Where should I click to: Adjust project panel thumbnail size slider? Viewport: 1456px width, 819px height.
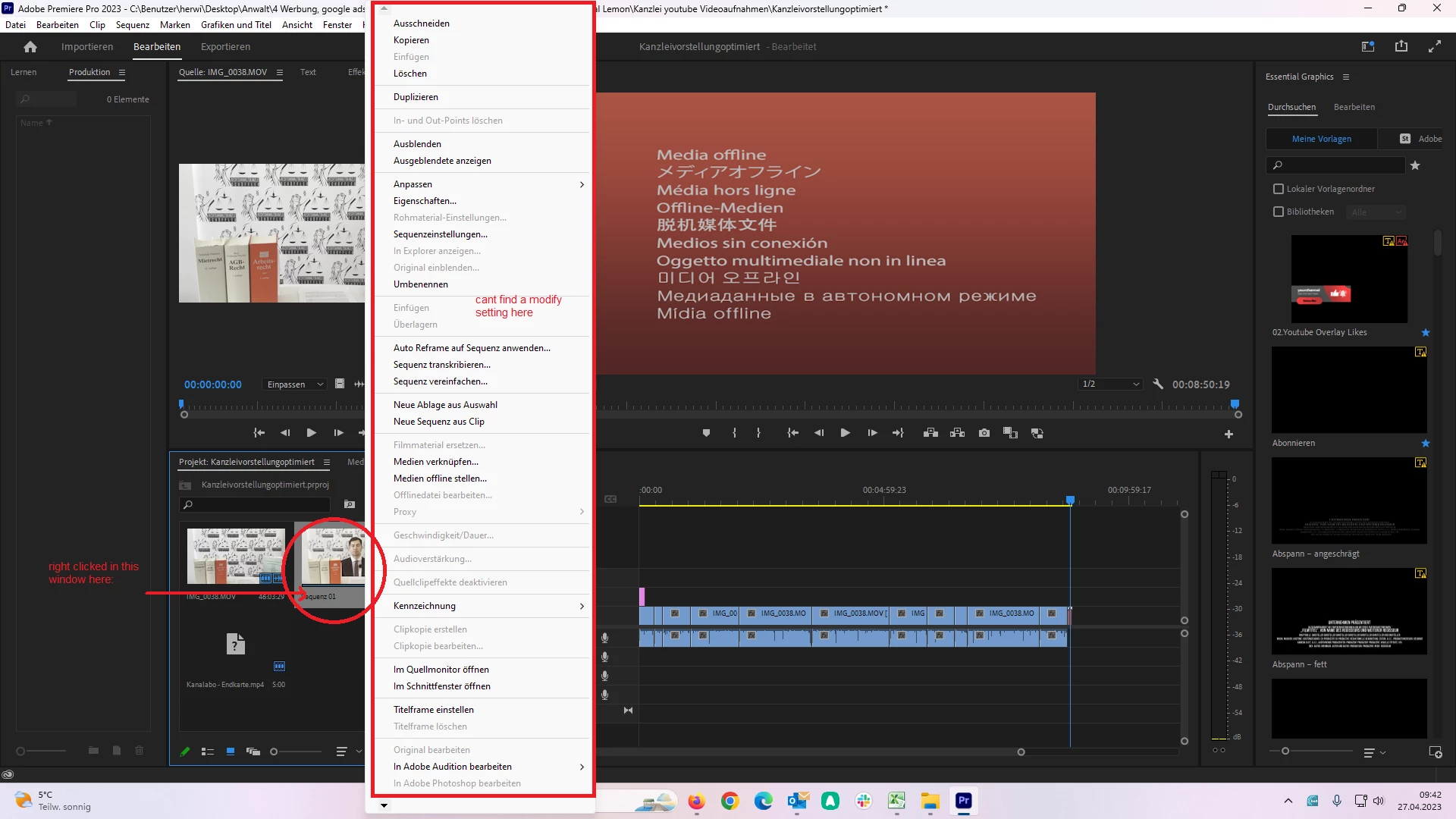tap(275, 752)
